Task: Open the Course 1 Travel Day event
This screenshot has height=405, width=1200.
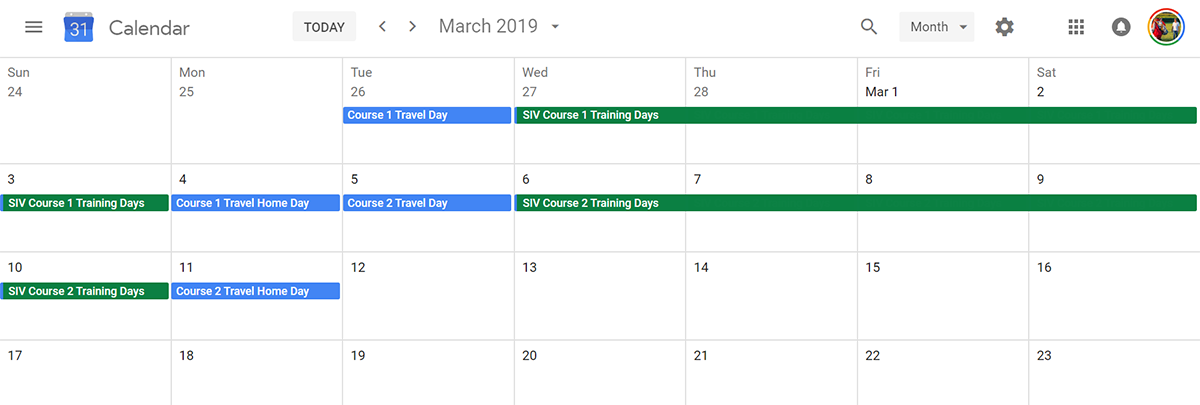Action: pos(427,115)
